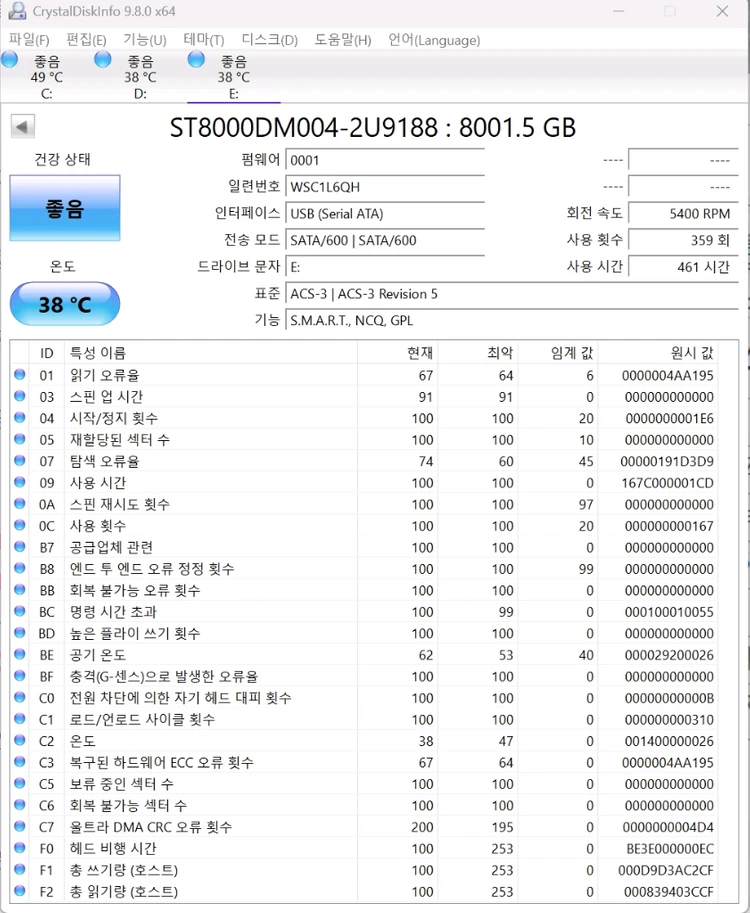Screen dimensions: 750x913
Task: Click the 현재 column header
Action: pyautogui.click(x=398, y=353)
